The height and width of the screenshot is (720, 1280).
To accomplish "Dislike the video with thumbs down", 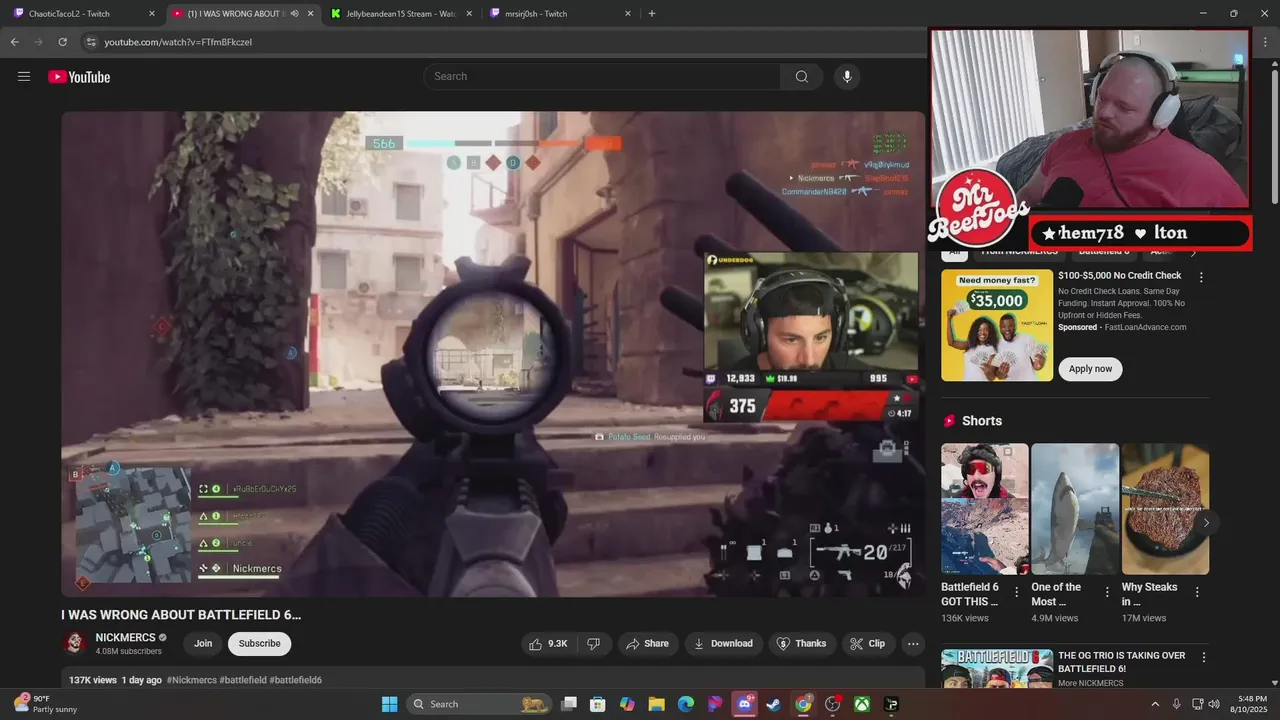I will (x=593, y=644).
